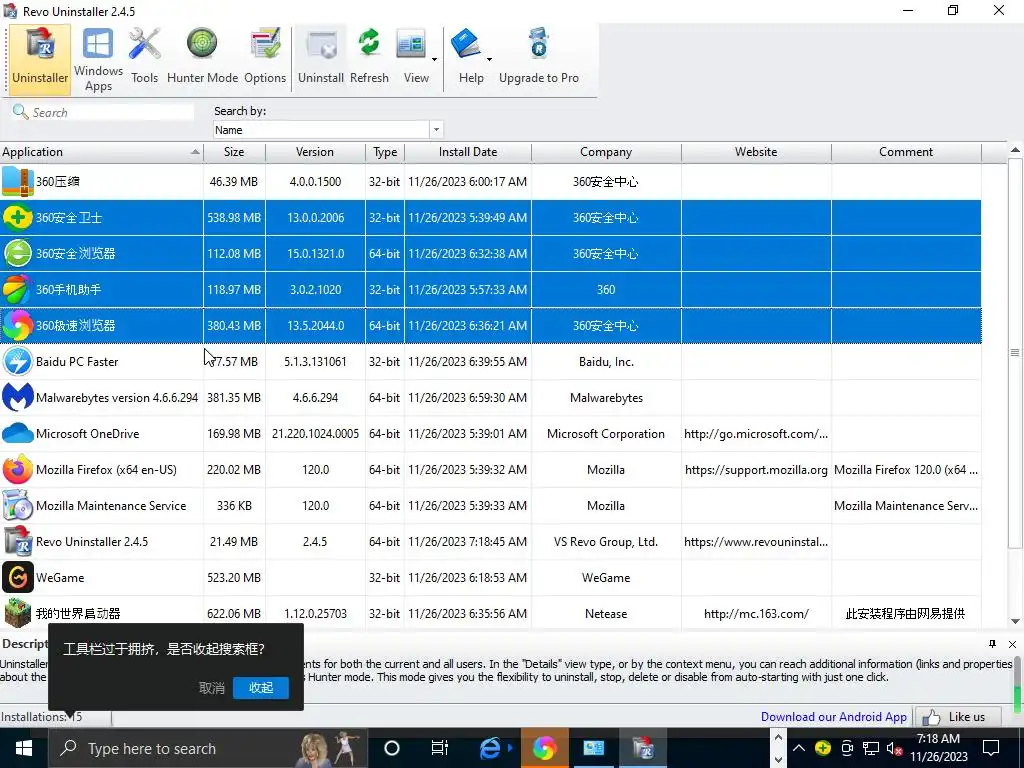Click the Like us button
Image resolution: width=1024 pixels, height=768 pixels.
[x=959, y=716]
